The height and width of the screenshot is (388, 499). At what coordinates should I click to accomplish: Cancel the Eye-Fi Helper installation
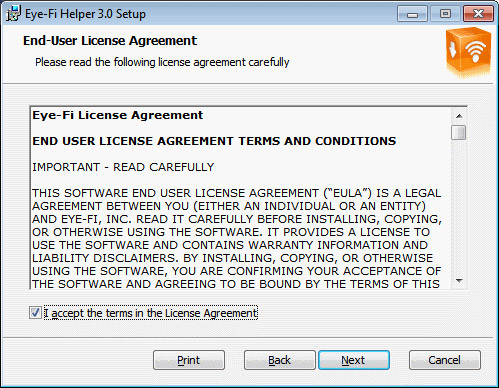[x=445, y=360]
